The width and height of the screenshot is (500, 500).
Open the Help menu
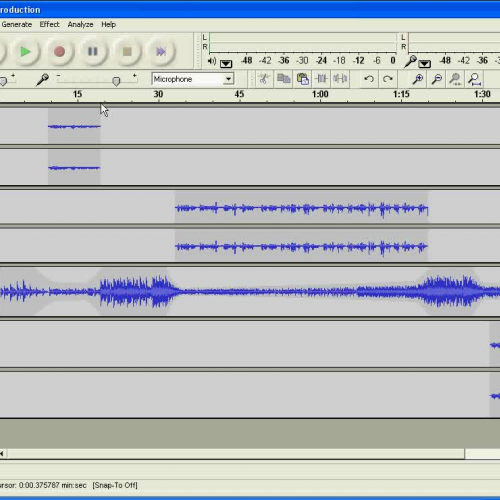[x=109, y=24]
